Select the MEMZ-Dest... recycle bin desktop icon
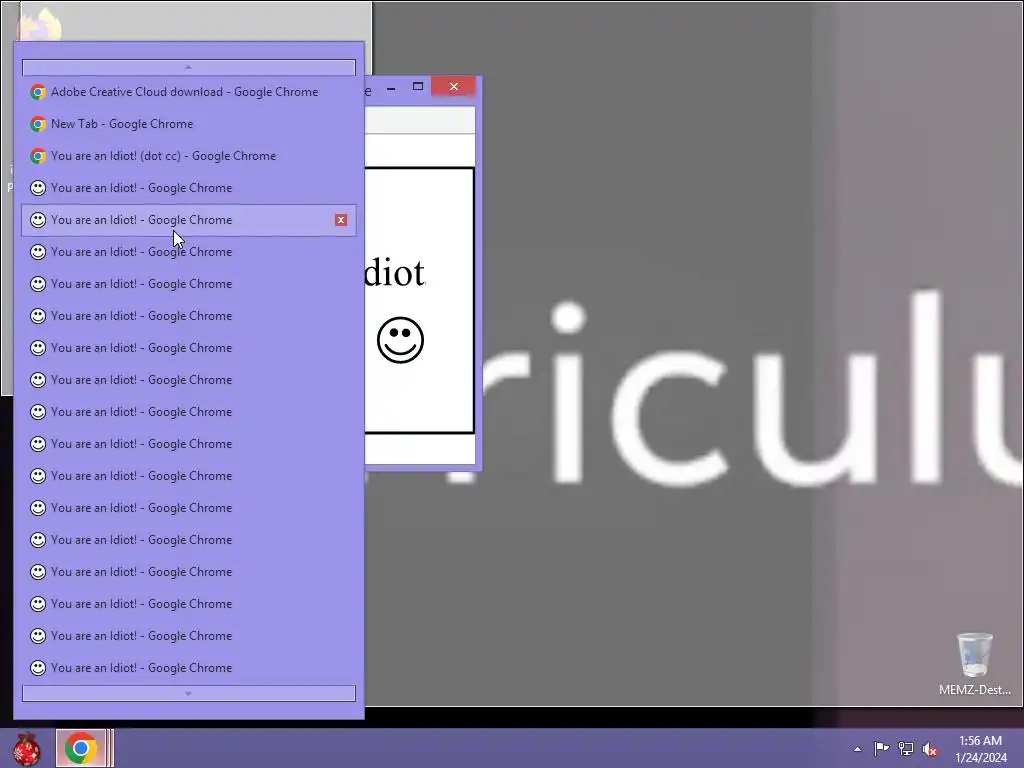This screenshot has height=768, width=1024. [974, 664]
